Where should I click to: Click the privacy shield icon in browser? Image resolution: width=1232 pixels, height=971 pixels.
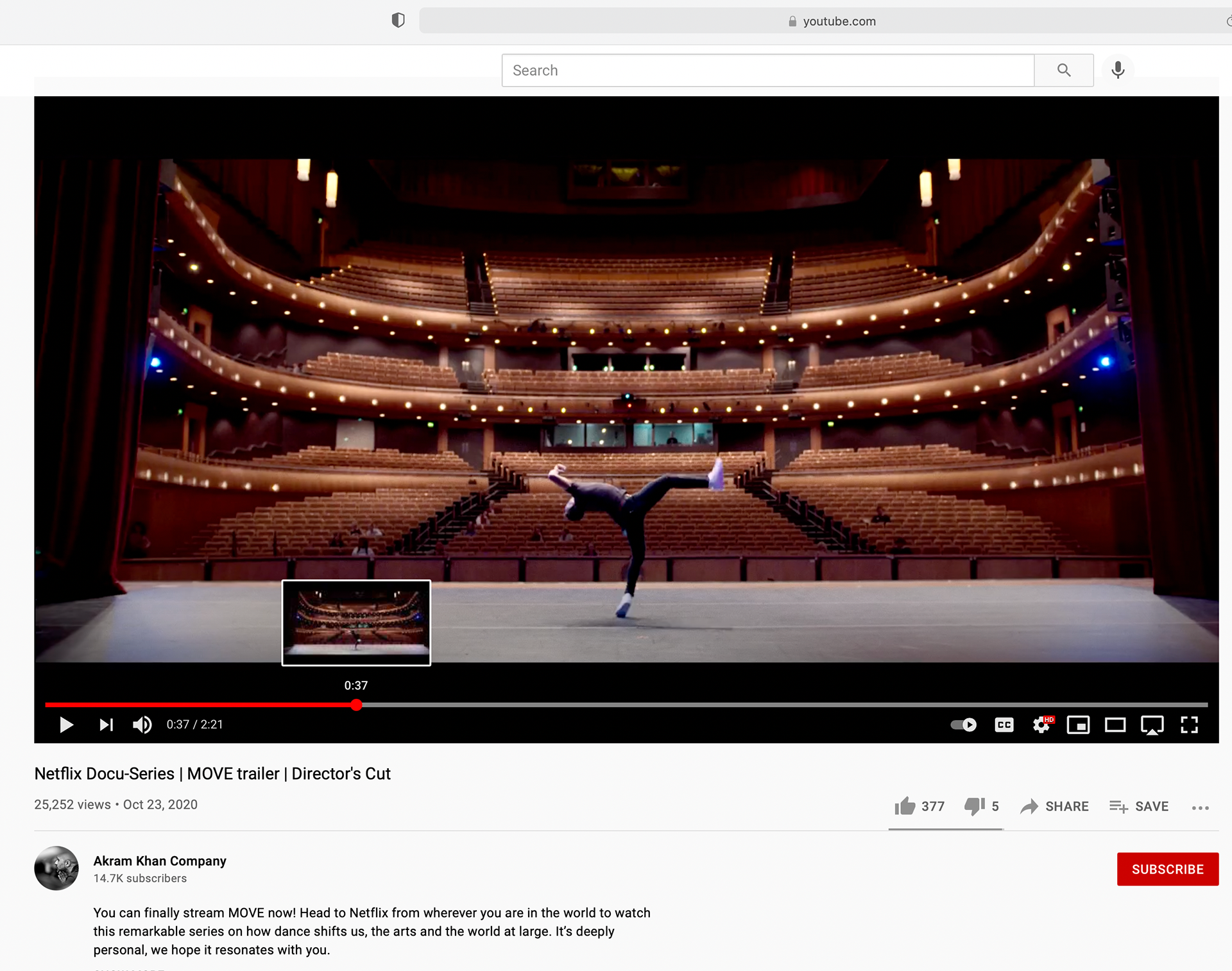tap(398, 21)
